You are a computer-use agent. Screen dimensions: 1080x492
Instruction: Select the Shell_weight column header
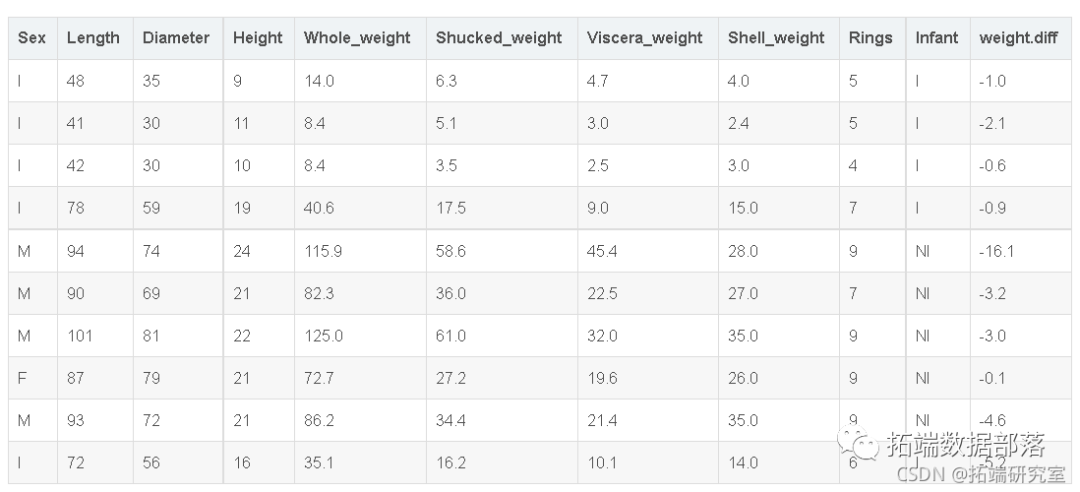pyautogui.click(x=776, y=38)
